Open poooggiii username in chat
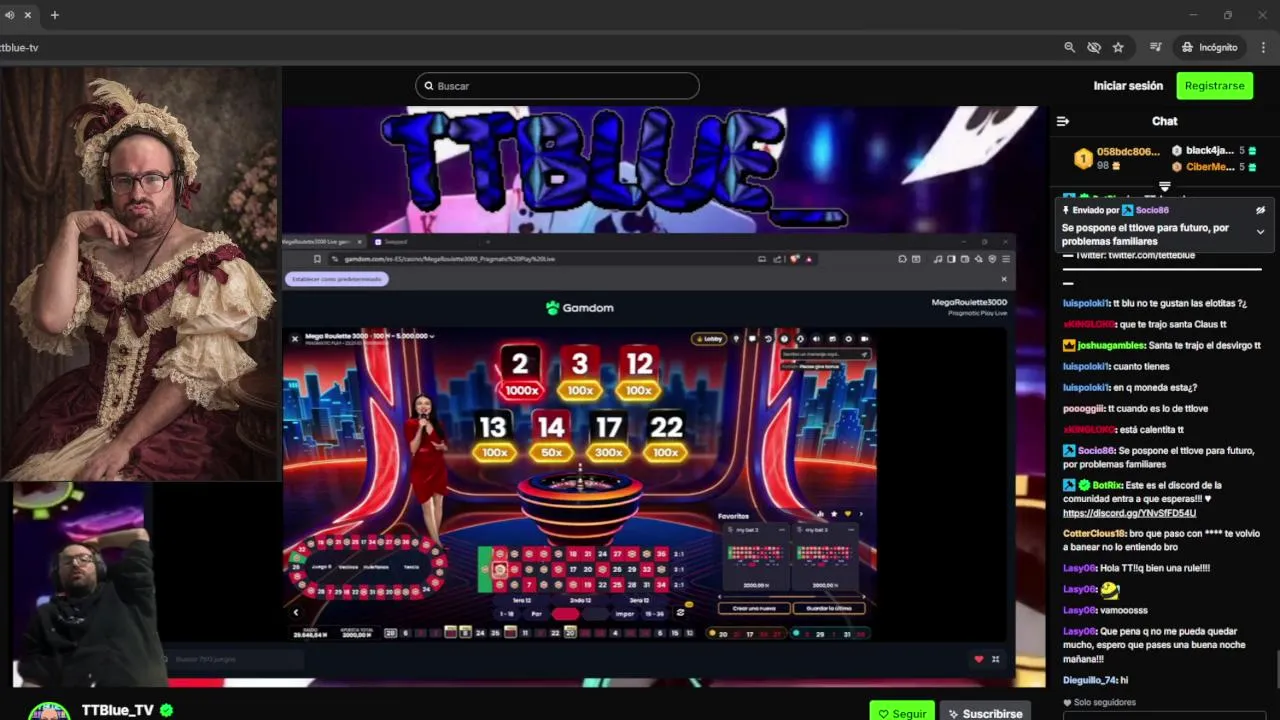The height and width of the screenshot is (720, 1280). (x=1083, y=408)
